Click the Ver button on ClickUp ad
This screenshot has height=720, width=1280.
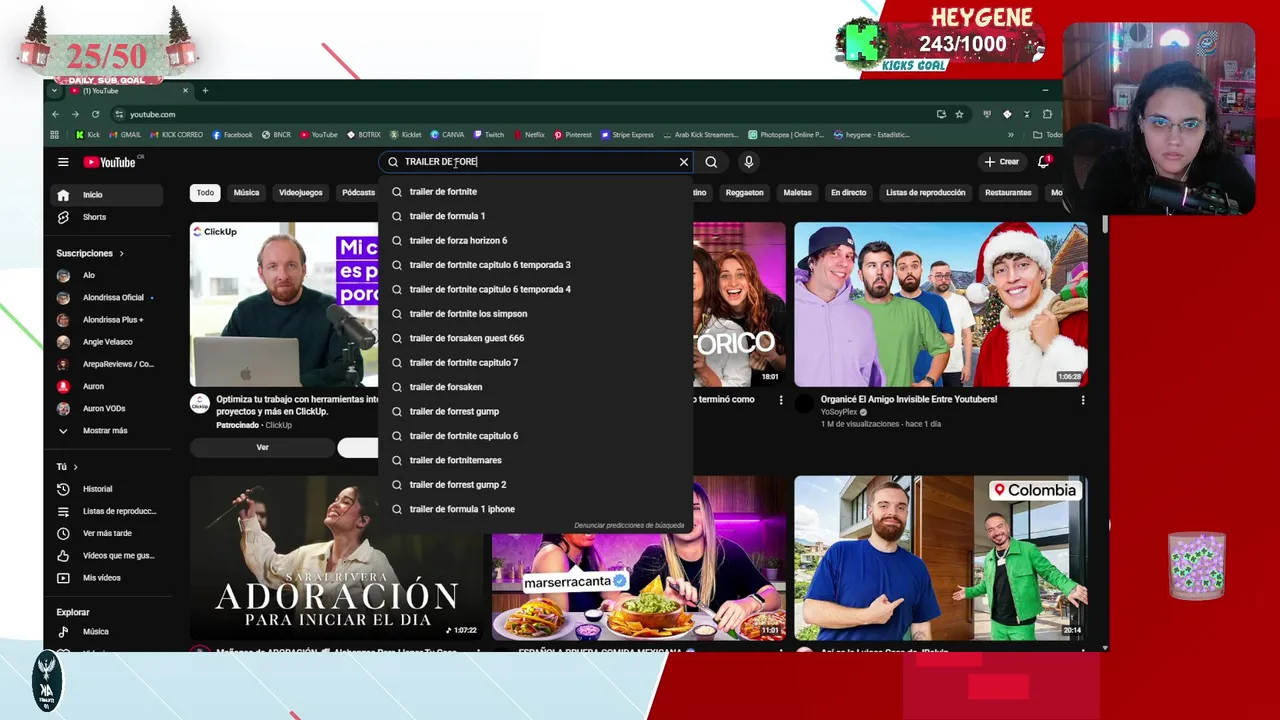(x=262, y=448)
